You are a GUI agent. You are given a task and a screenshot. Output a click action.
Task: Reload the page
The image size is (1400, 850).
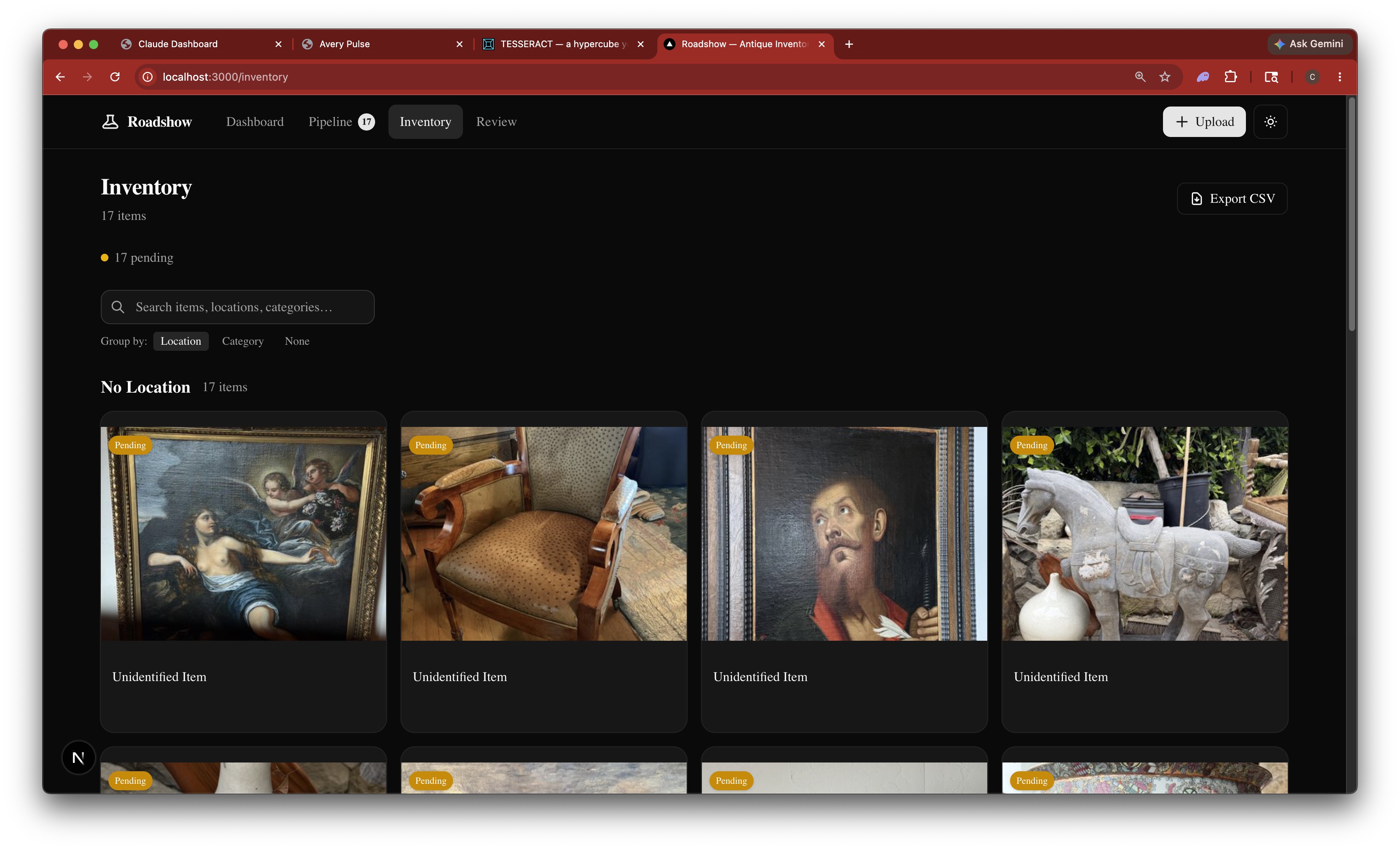click(x=115, y=77)
